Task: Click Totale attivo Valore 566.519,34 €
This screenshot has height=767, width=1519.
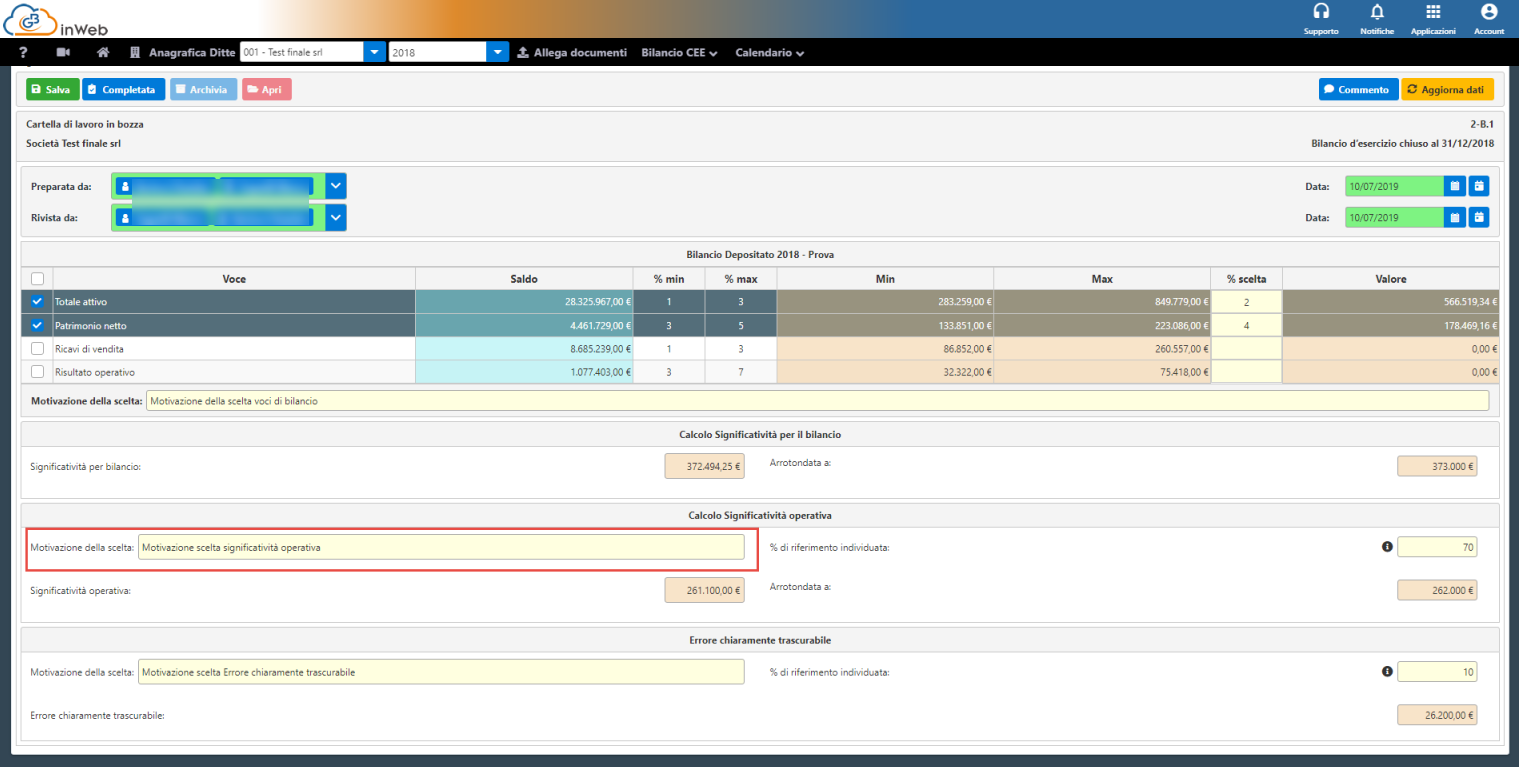Action: tap(1391, 301)
